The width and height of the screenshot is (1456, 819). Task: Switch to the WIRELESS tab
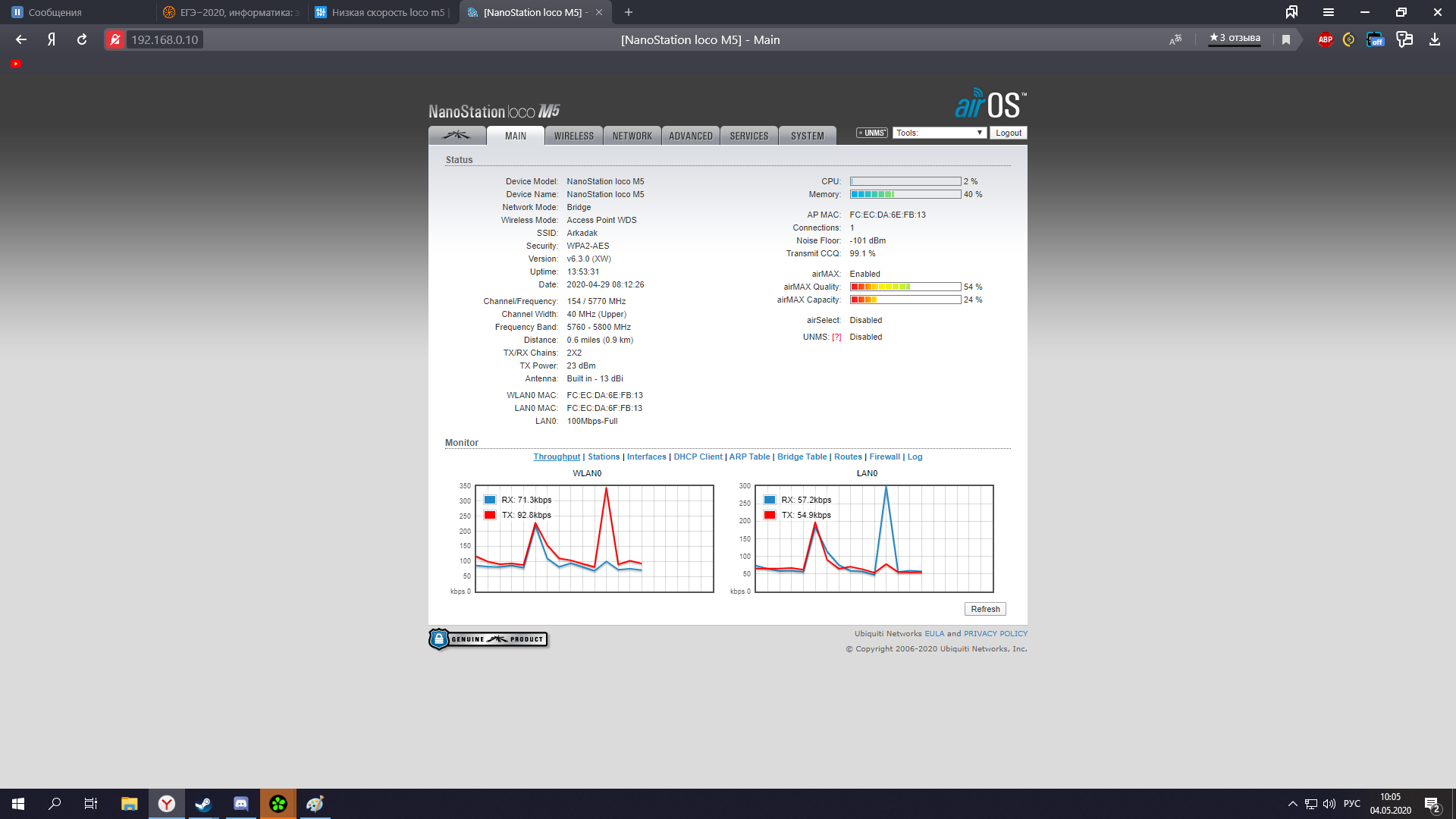573,136
